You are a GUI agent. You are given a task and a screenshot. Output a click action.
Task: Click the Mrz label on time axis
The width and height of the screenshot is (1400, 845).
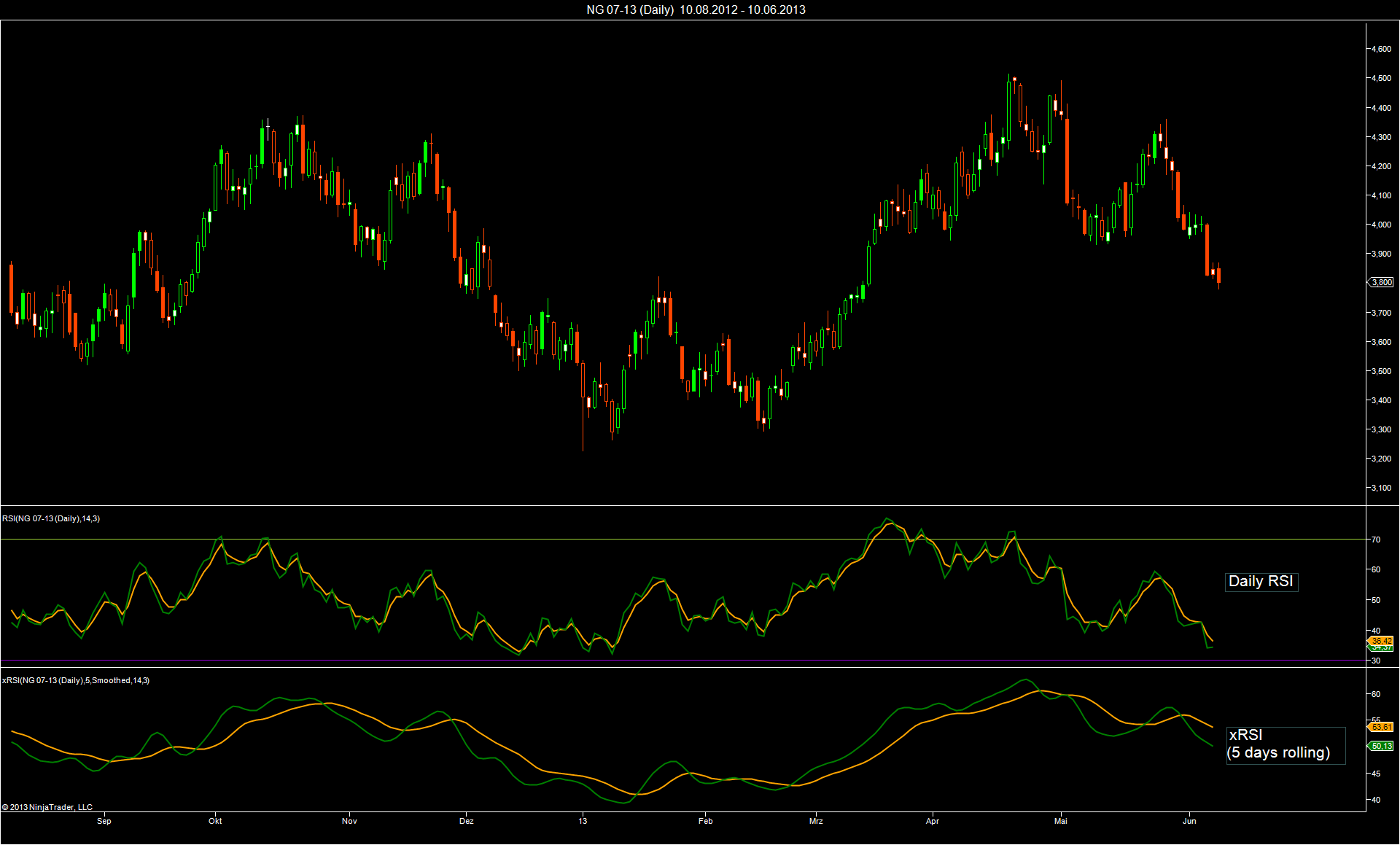tap(816, 821)
